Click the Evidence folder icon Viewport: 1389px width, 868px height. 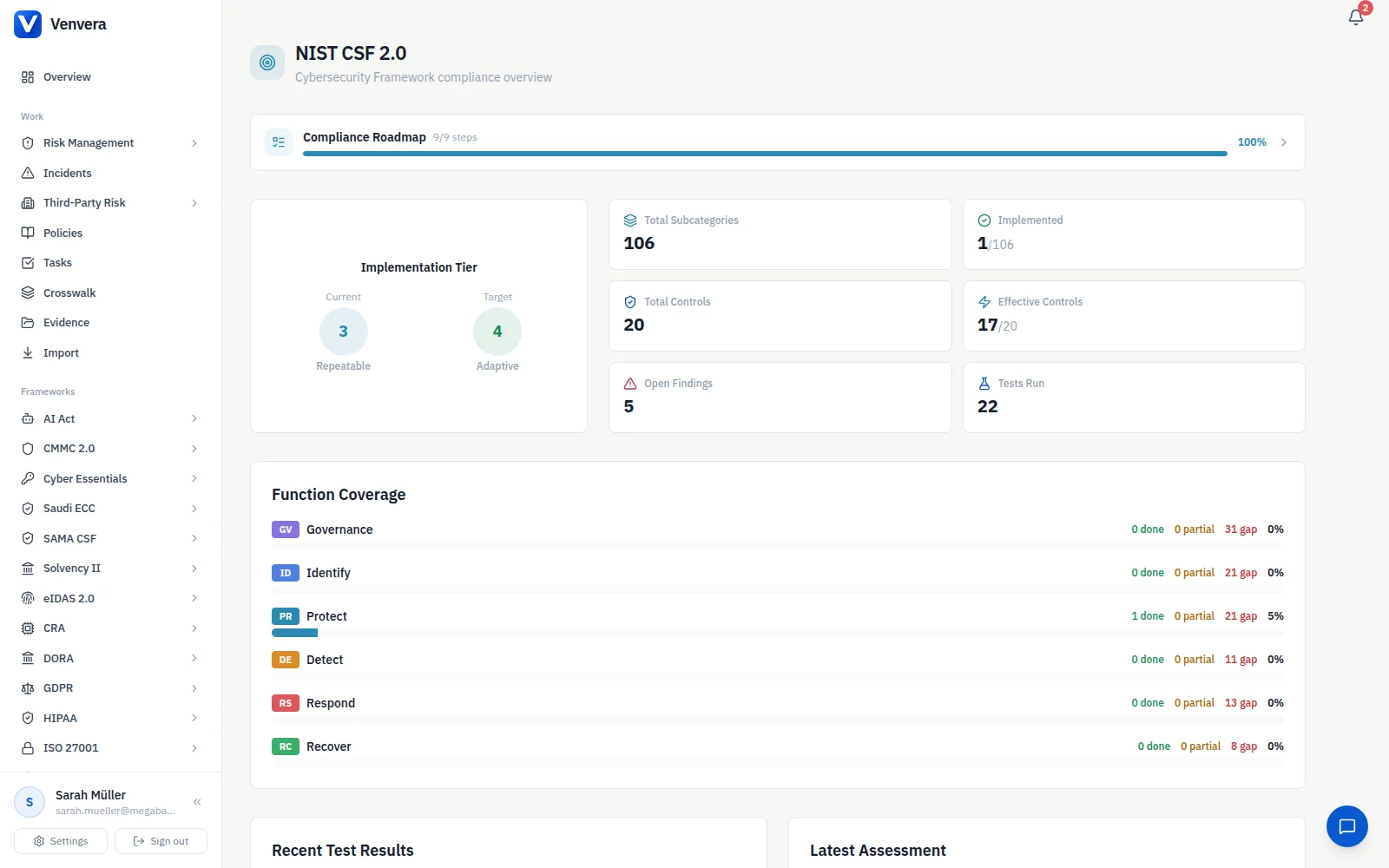tap(28, 323)
